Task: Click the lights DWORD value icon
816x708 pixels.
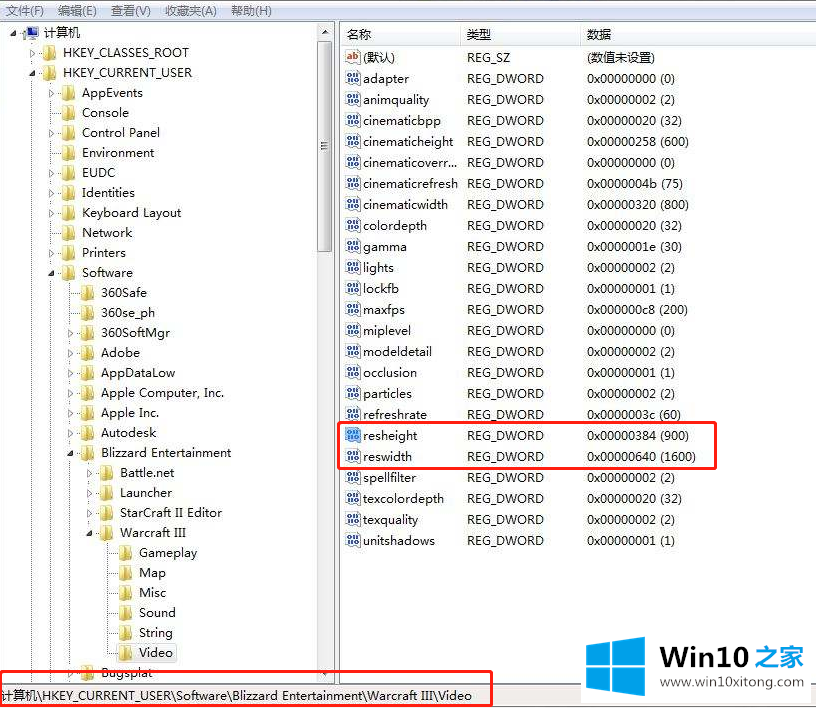Action: pyautogui.click(x=353, y=267)
